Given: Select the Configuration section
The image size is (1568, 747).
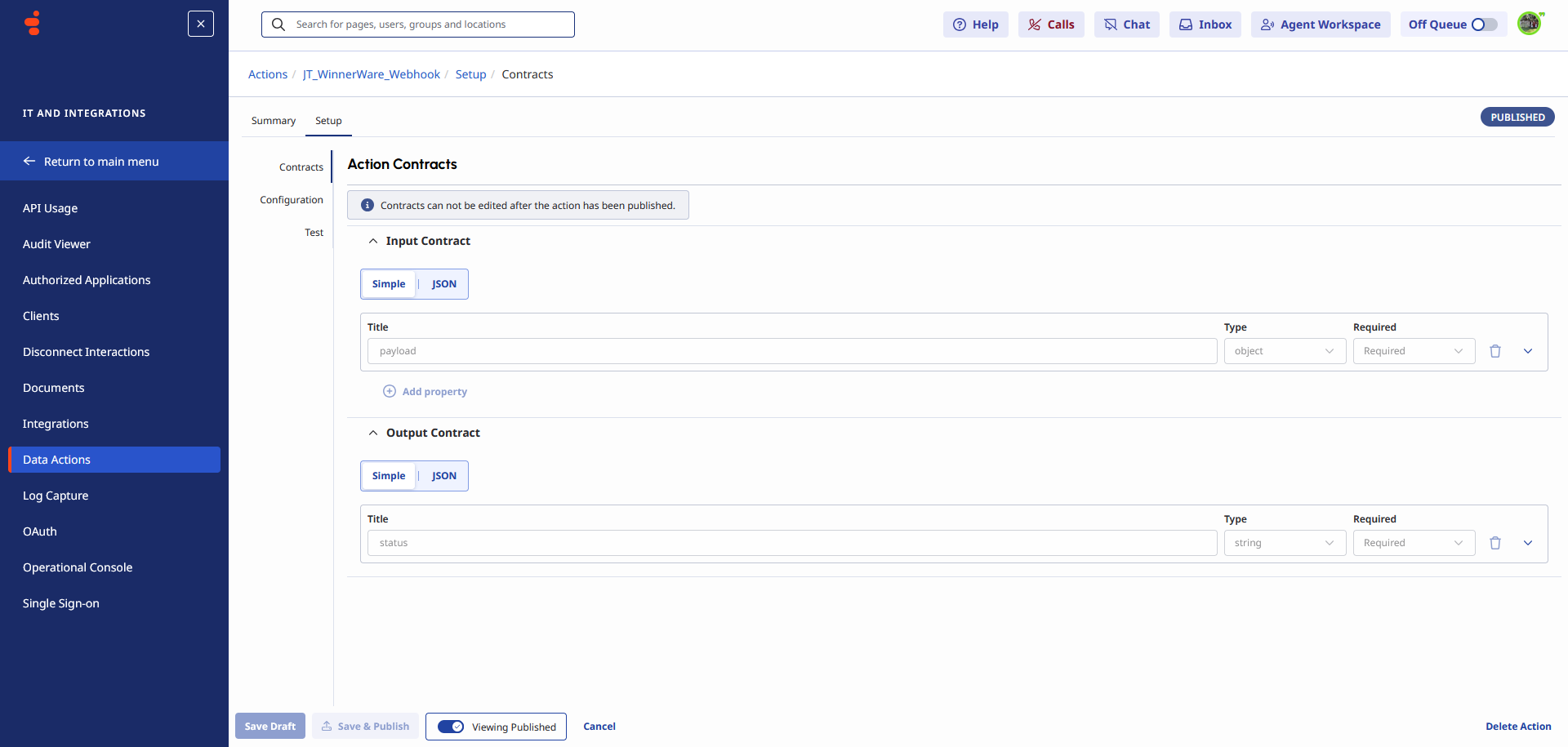Looking at the screenshot, I should [x=291, y=199].
